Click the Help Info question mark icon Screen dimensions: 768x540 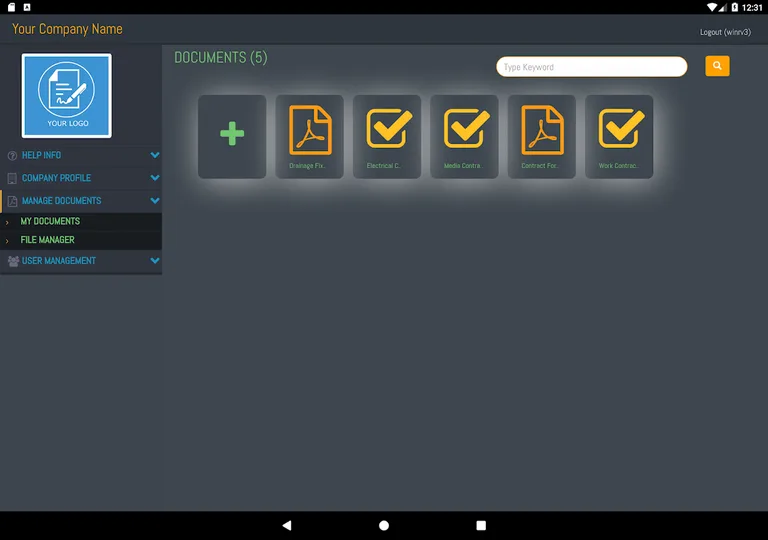tap(12, 155)
